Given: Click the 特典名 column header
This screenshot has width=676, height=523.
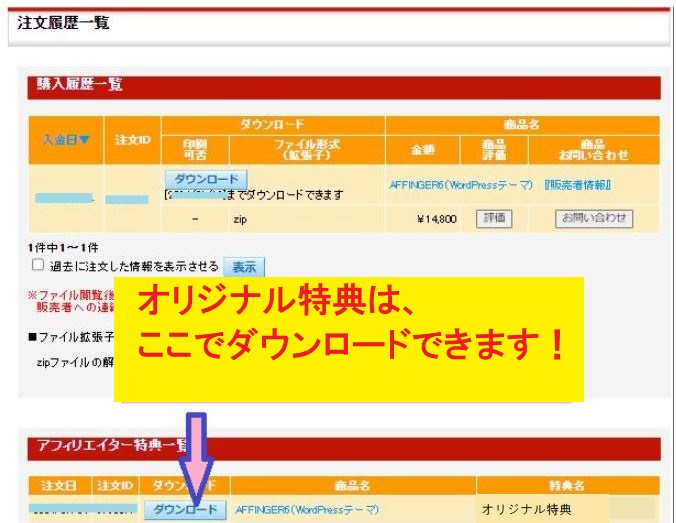Looking at the screenshot, I should pos(566,485).
